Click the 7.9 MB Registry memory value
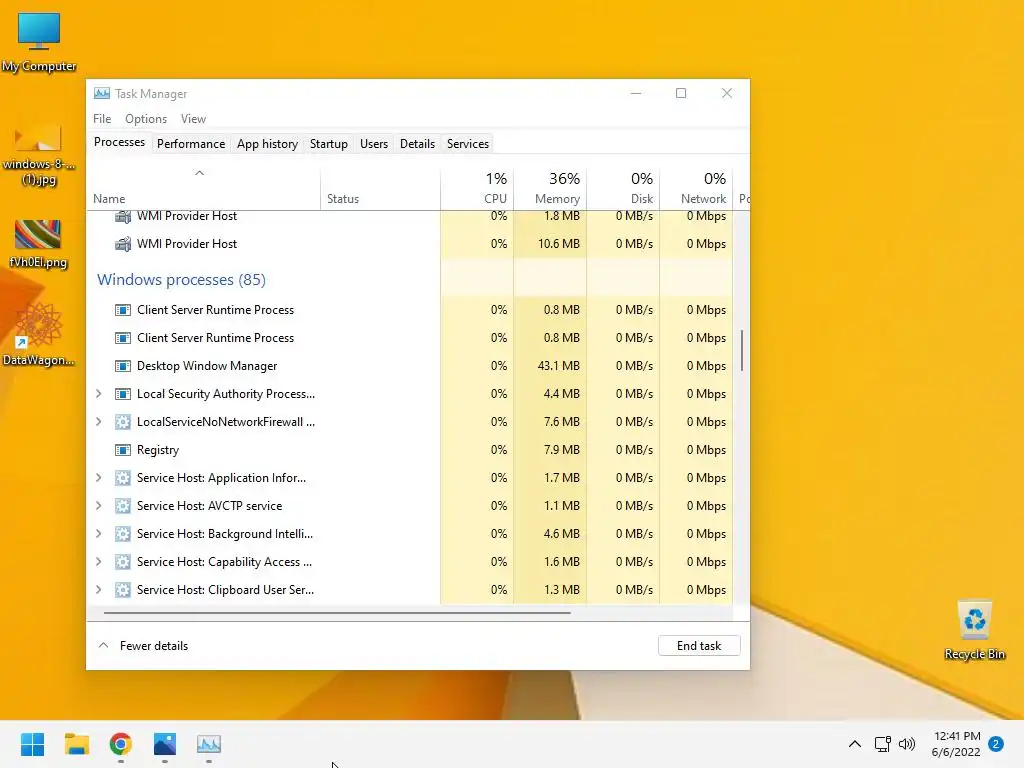Image resolution: width=1024 pixels, height=768 pixels. (562, 451)
